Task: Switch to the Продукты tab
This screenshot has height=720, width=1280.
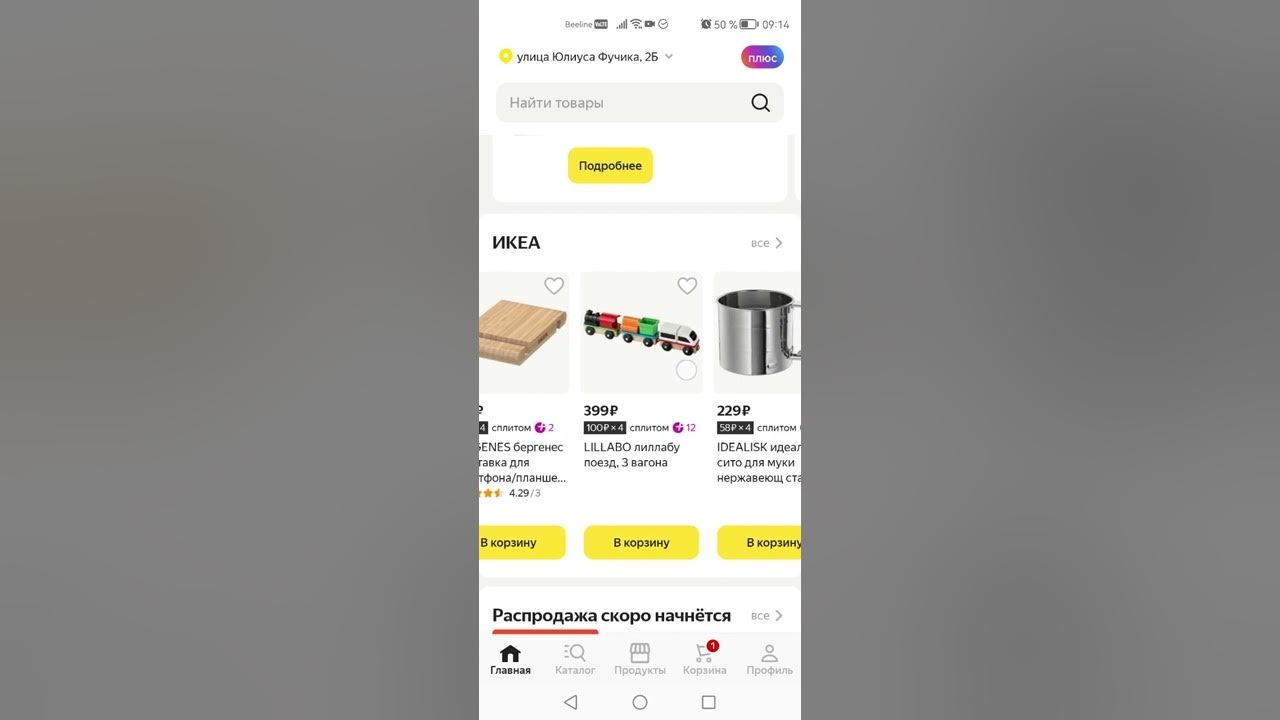Action: 640,659
